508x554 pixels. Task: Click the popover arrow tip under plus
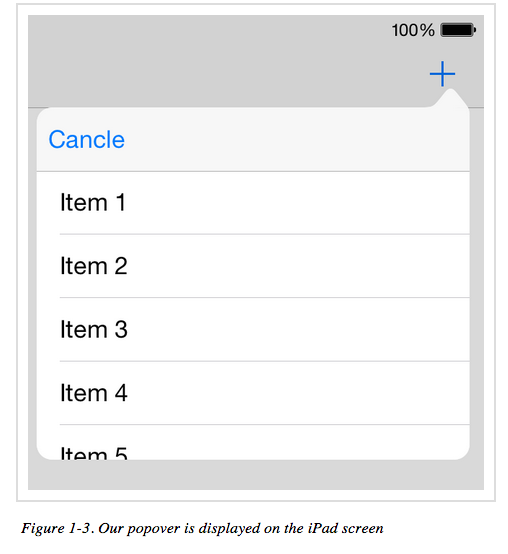coord(450,93)
